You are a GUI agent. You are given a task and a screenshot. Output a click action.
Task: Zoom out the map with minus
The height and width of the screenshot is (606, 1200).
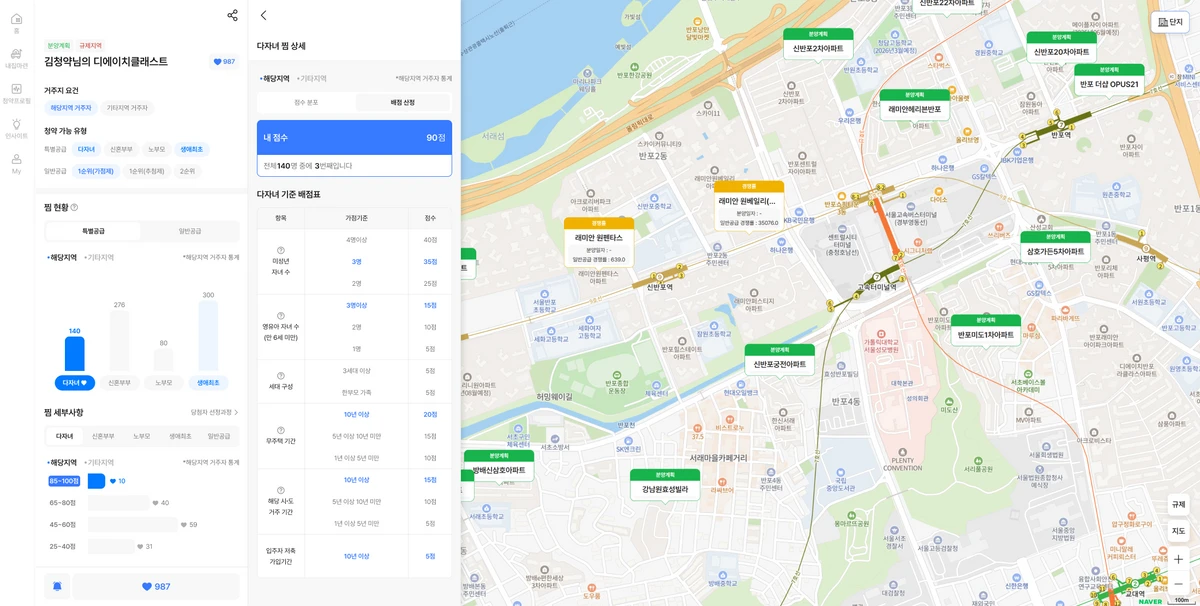pyautogui.click(x=1178, y=583)
